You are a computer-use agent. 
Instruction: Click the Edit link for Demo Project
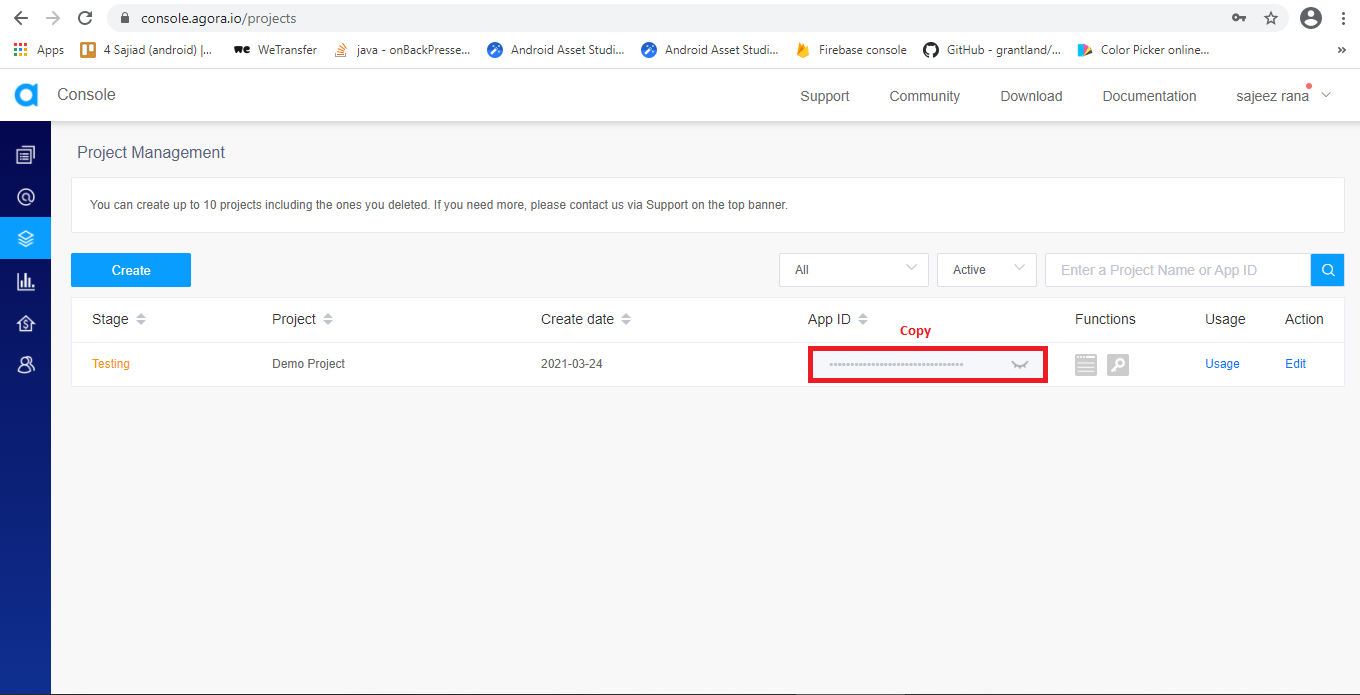pyautogui.click(x=1295, y=364)
